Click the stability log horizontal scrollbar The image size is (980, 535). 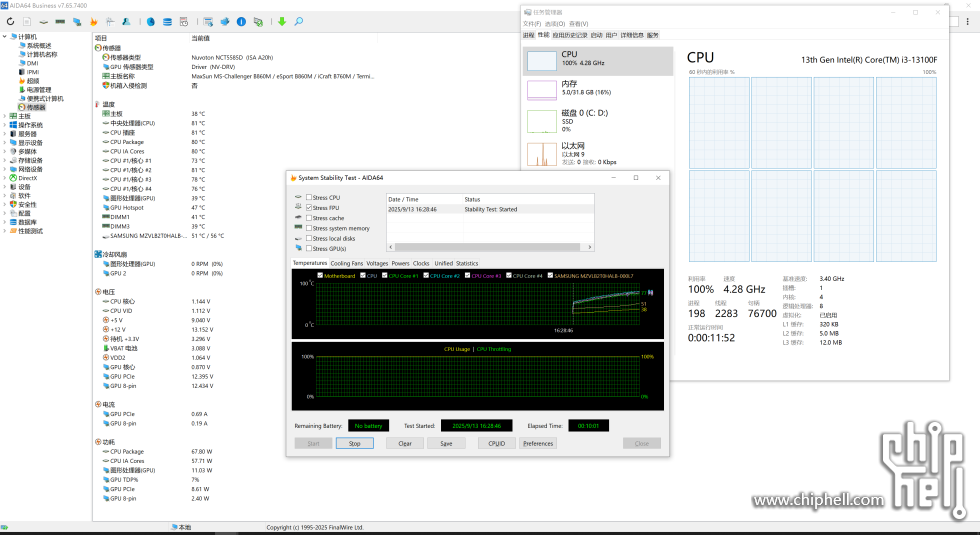(489, 247)
